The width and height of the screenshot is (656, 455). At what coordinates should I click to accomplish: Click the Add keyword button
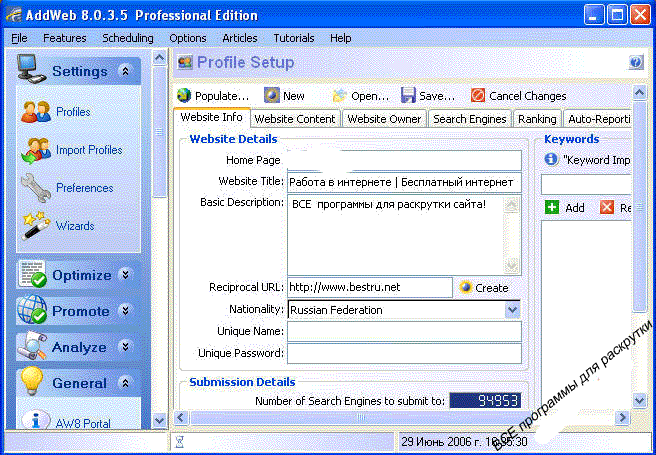click(565, 208)
